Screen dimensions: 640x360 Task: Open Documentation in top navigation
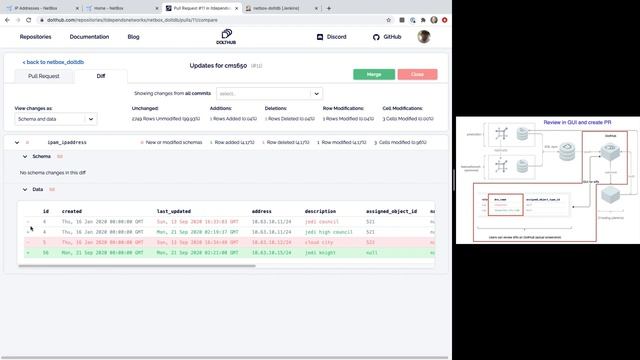[89, 37]
